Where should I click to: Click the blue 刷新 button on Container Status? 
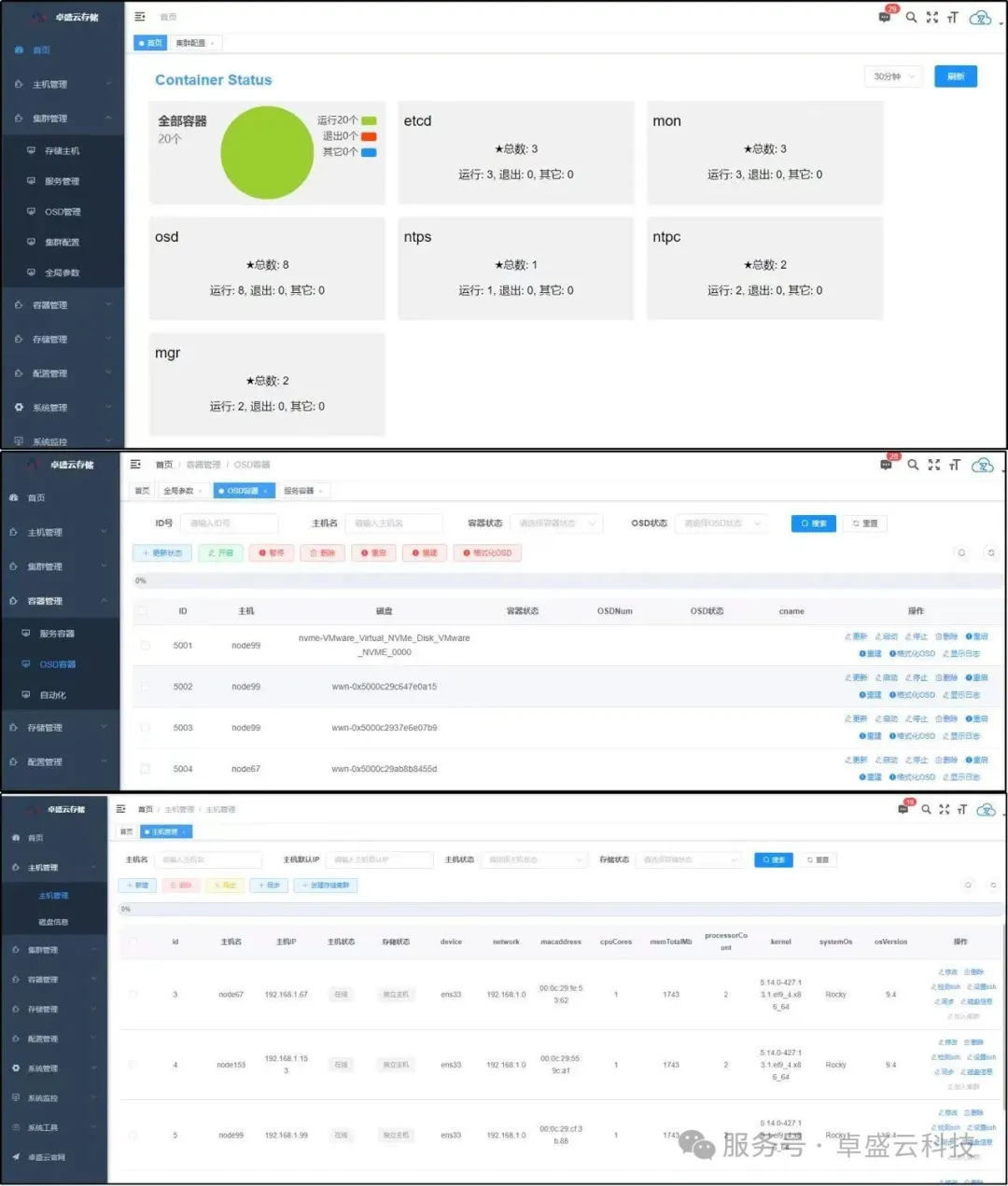tap(956, 77)
